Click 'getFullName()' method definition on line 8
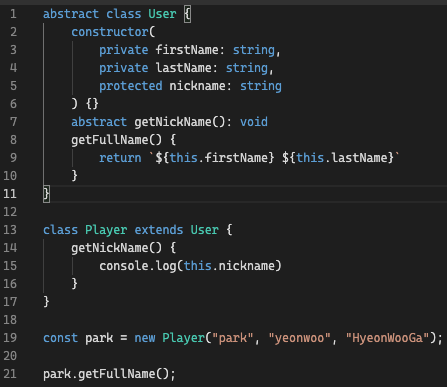This screenshot has height=387, width=447. coord(116,140)
